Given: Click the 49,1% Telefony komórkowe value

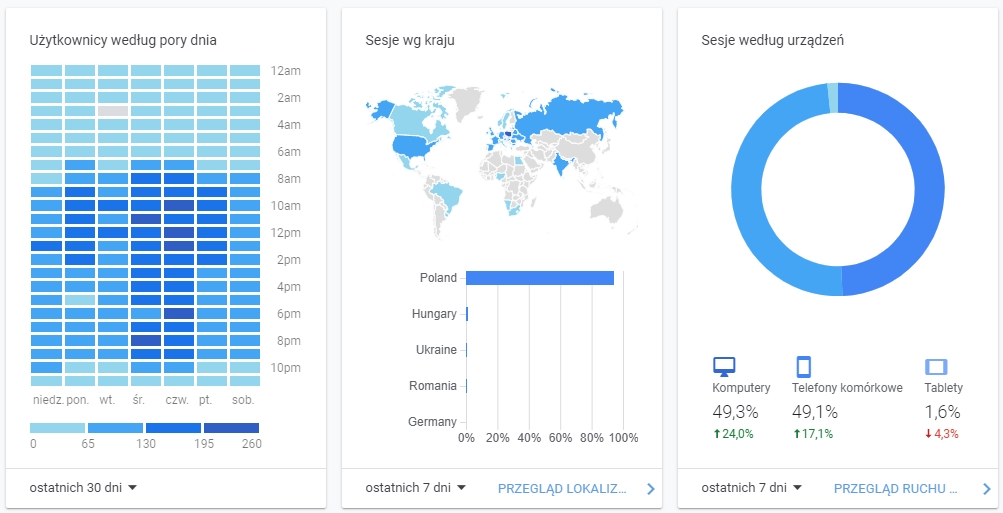Looking at the screenshot, I should pos(814,412).
